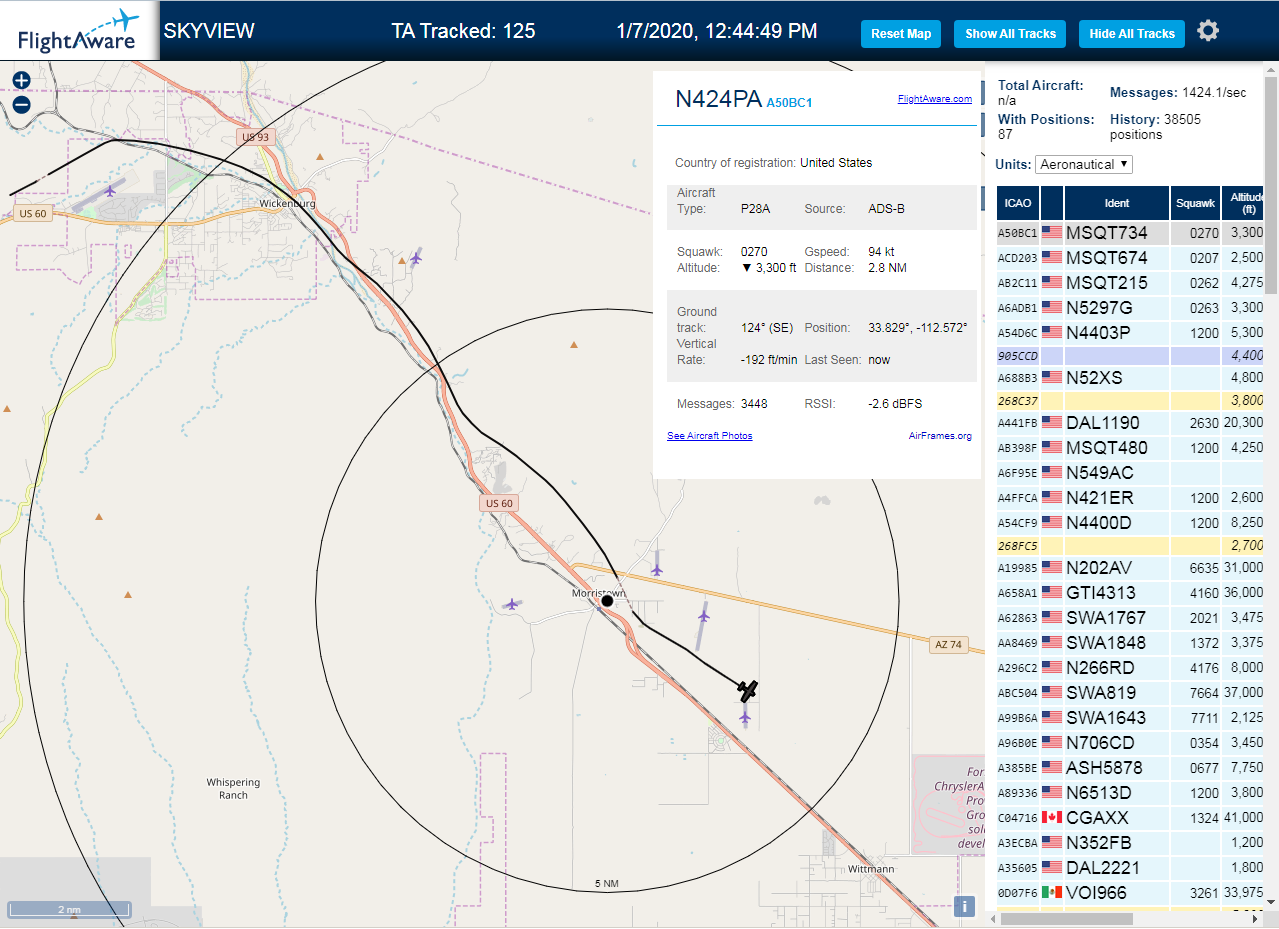This screenshot has height=929, width=1279.
Task: Click A50BC1 ICAO code beside N424PA title
Action: (789, 102)
